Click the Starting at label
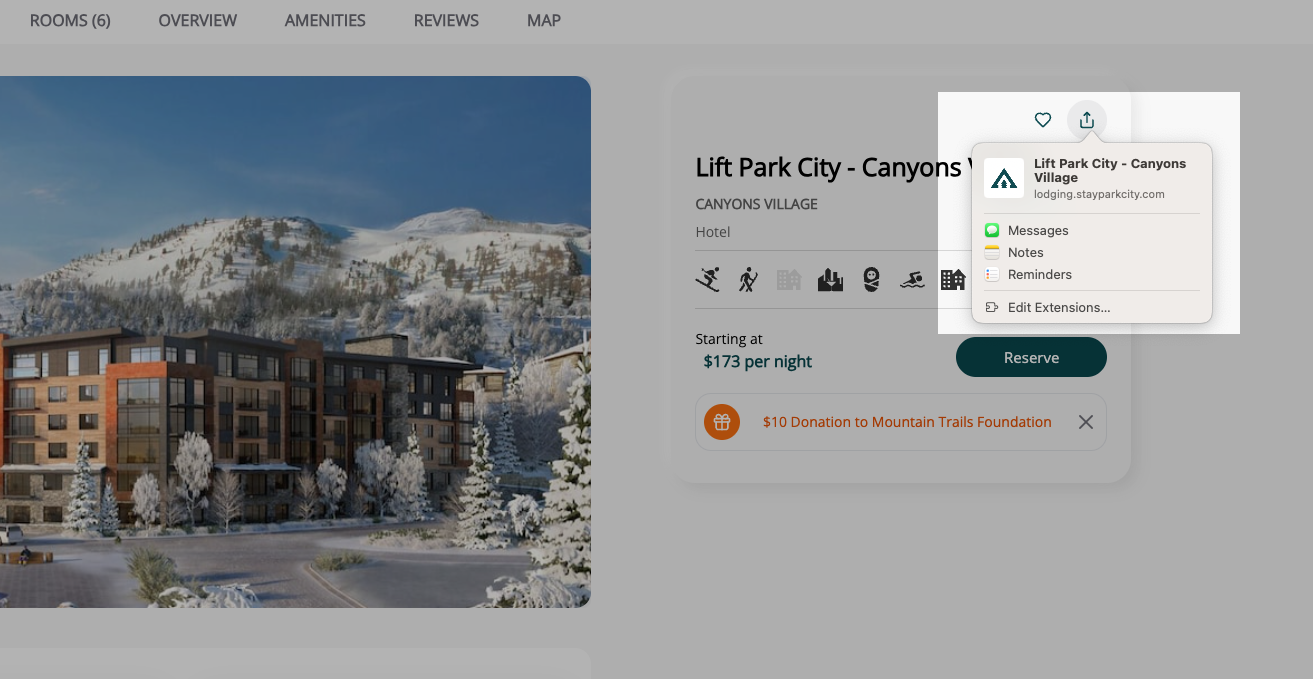1313x679 pixels. [729, 339]
